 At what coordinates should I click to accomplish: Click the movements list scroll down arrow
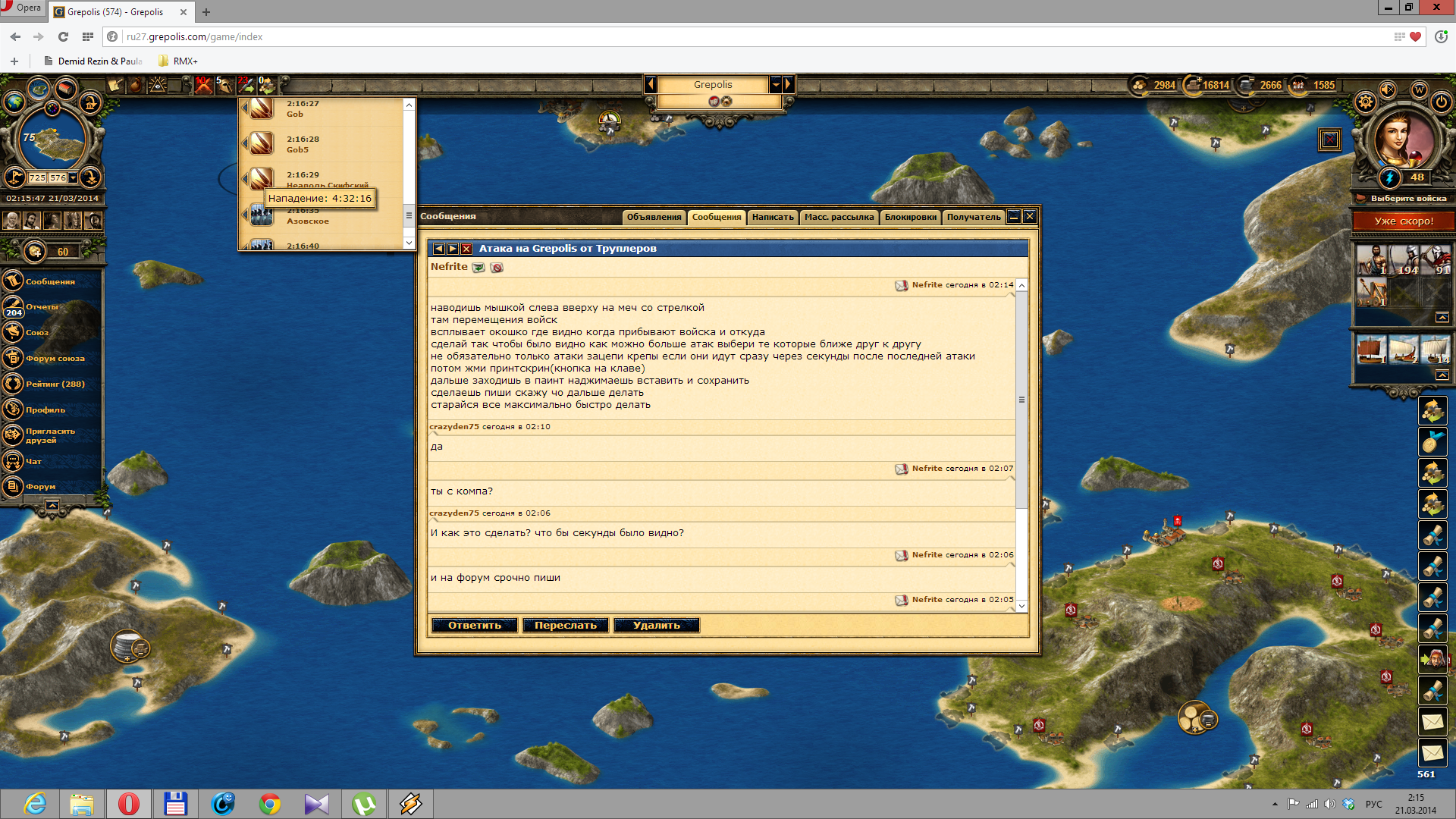click(409, 243)
